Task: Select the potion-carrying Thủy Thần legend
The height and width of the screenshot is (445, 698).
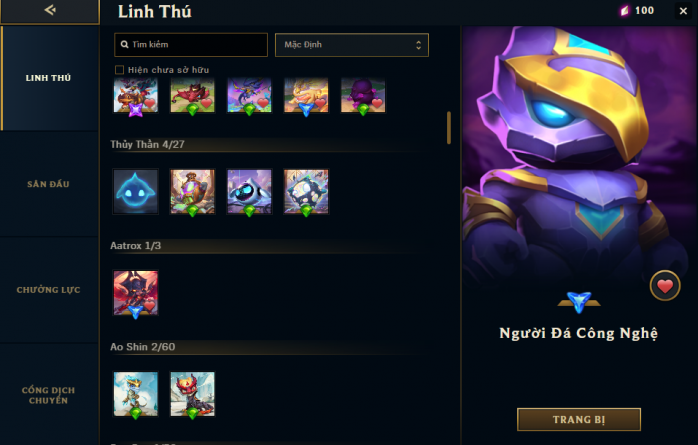Action: point(192,191)
